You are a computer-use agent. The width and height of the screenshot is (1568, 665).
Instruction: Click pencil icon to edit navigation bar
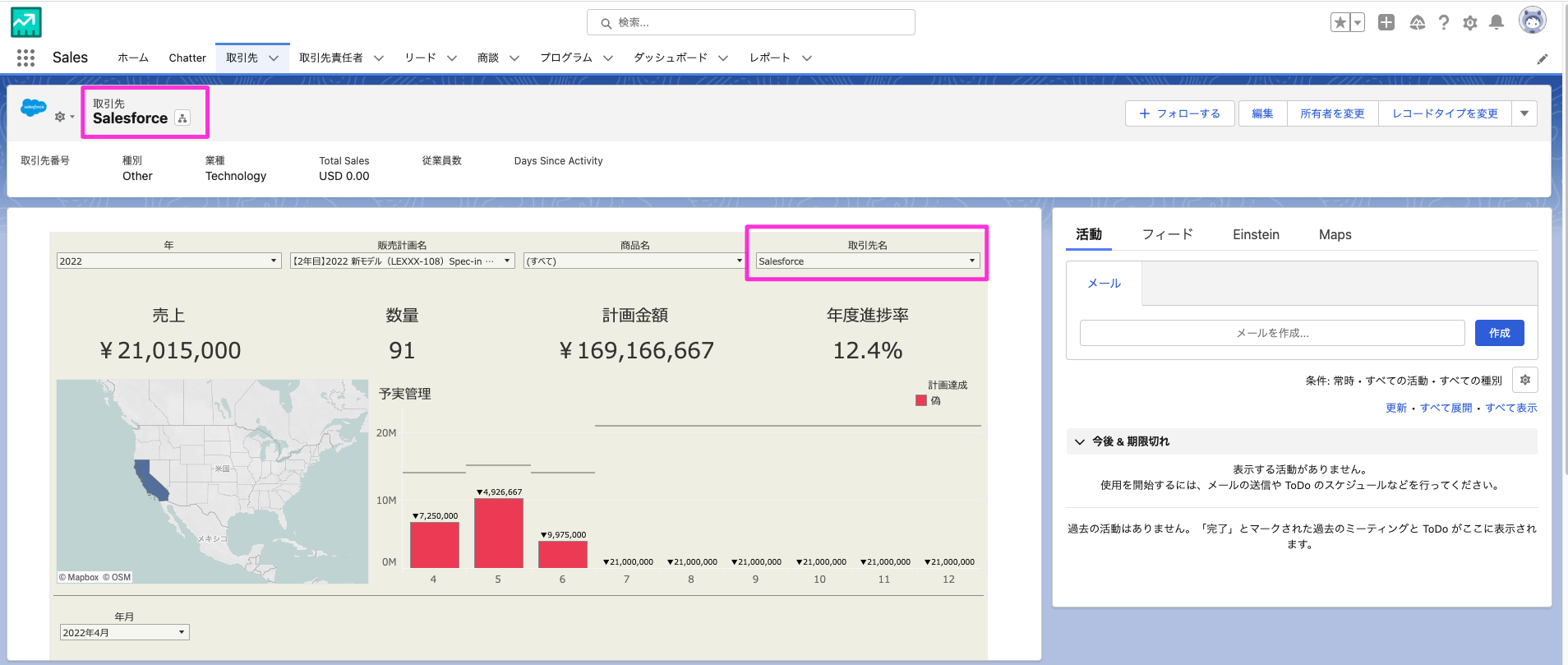(1543, 58)
